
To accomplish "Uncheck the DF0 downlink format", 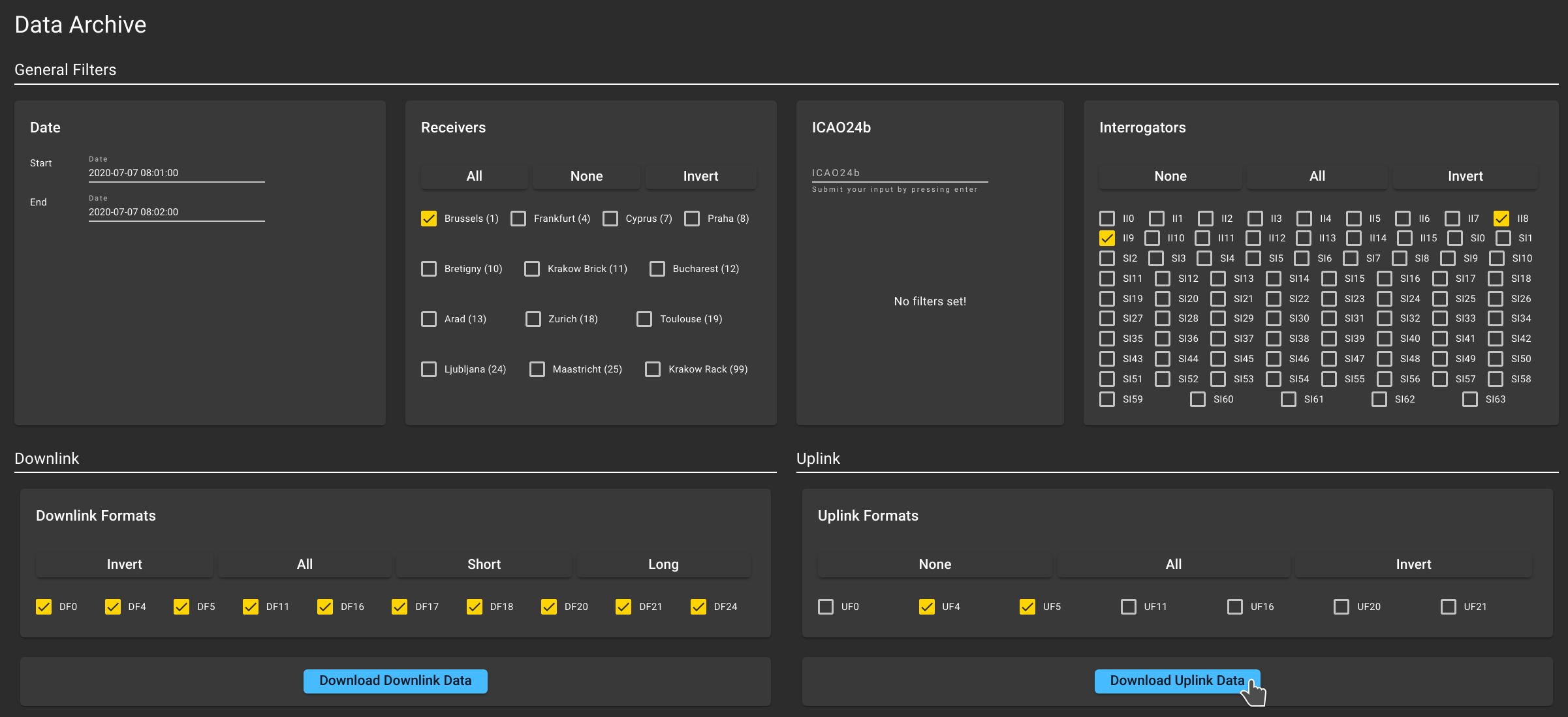I will [x=44, y=607].
